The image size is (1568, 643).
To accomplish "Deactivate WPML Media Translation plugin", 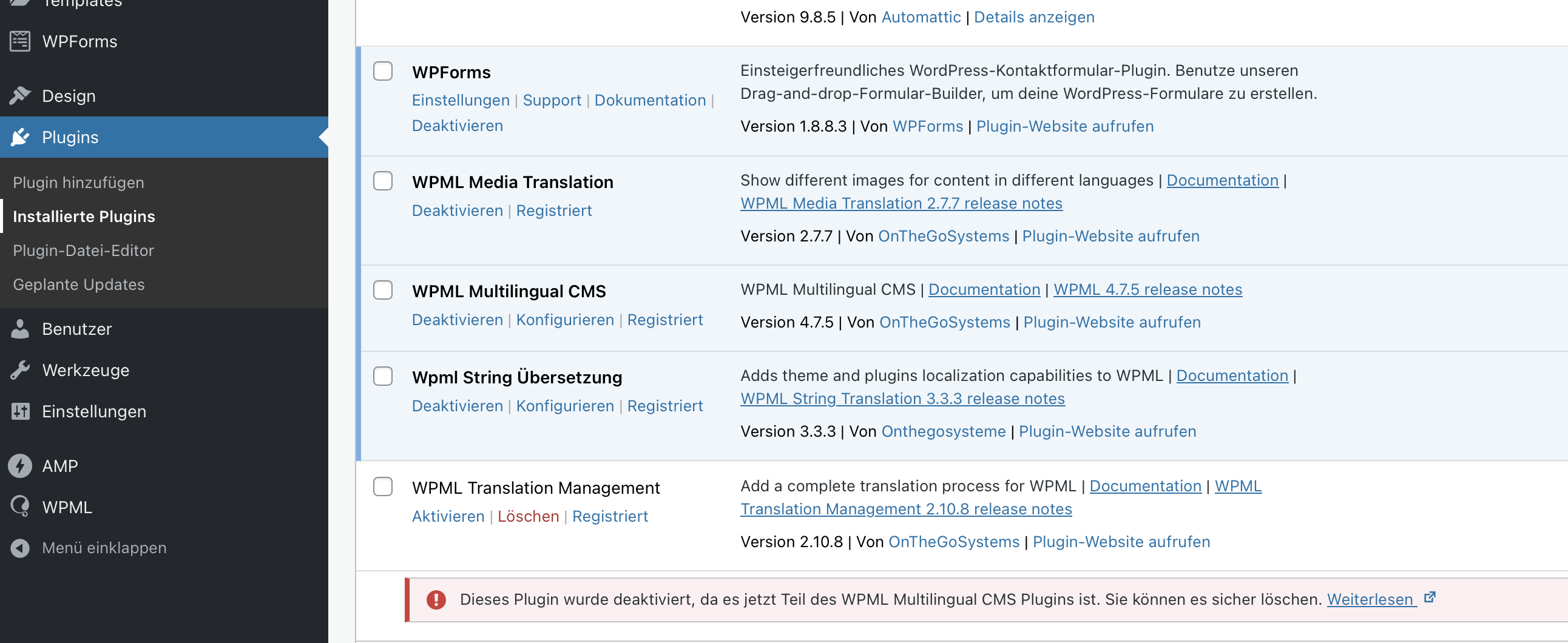I will 458,210.
